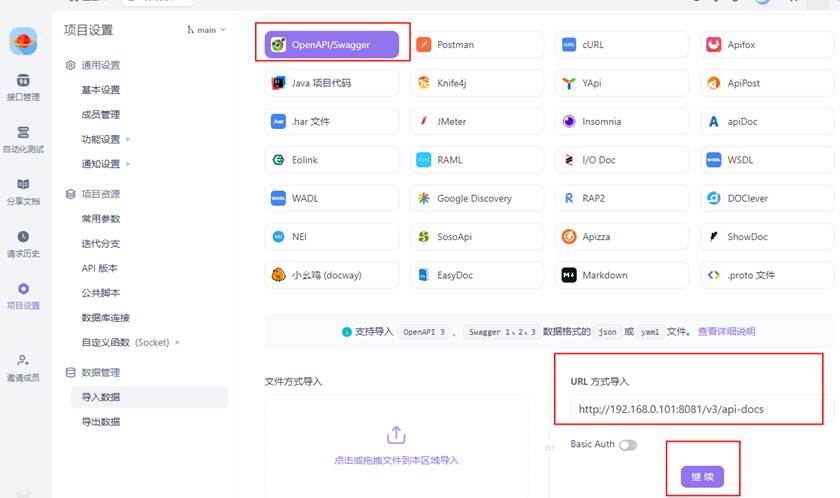Click the 通用设置 section header
The image size is (840, 498).
coord(93,65)
